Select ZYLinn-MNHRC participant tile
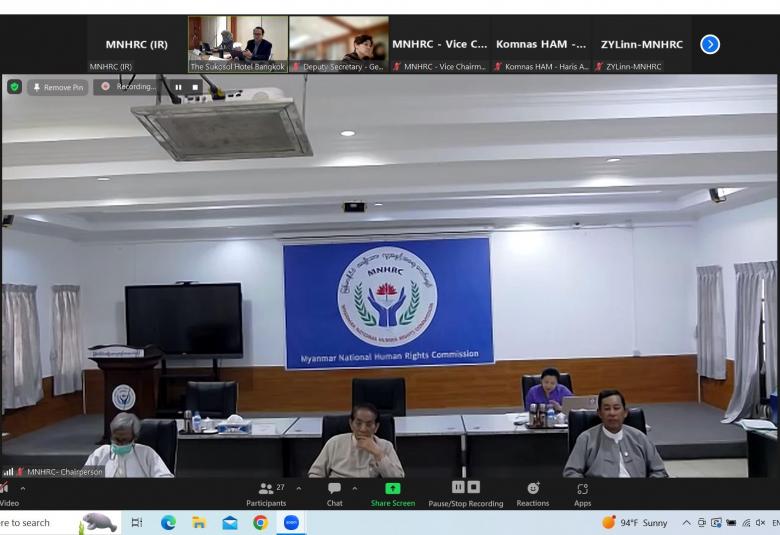The image size is (780, 535). [x=642, y=44]
